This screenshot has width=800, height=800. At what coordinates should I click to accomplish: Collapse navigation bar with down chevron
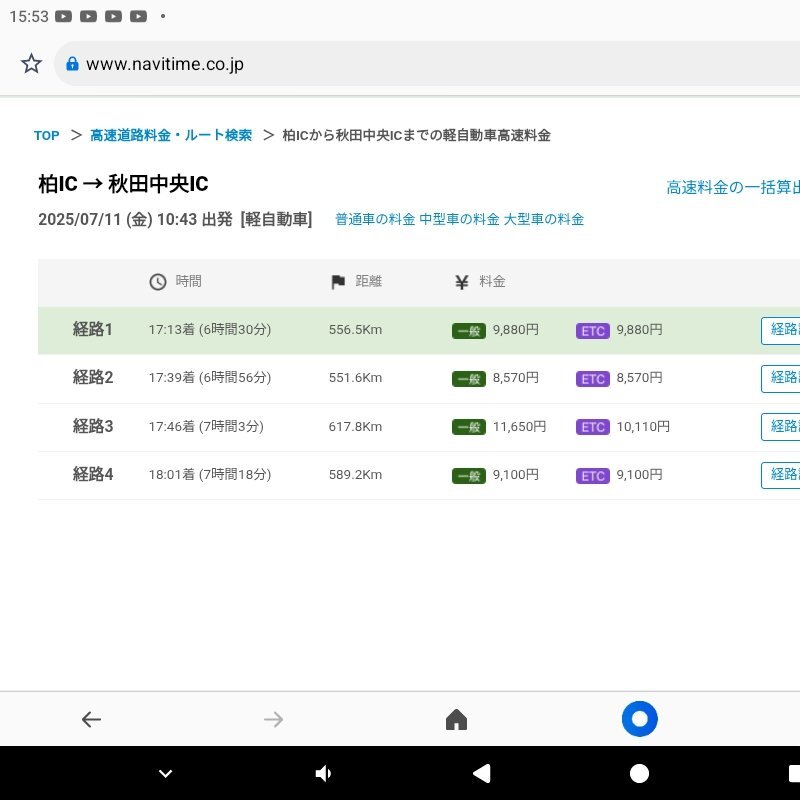pyautogui.click(x=165, y=774)
